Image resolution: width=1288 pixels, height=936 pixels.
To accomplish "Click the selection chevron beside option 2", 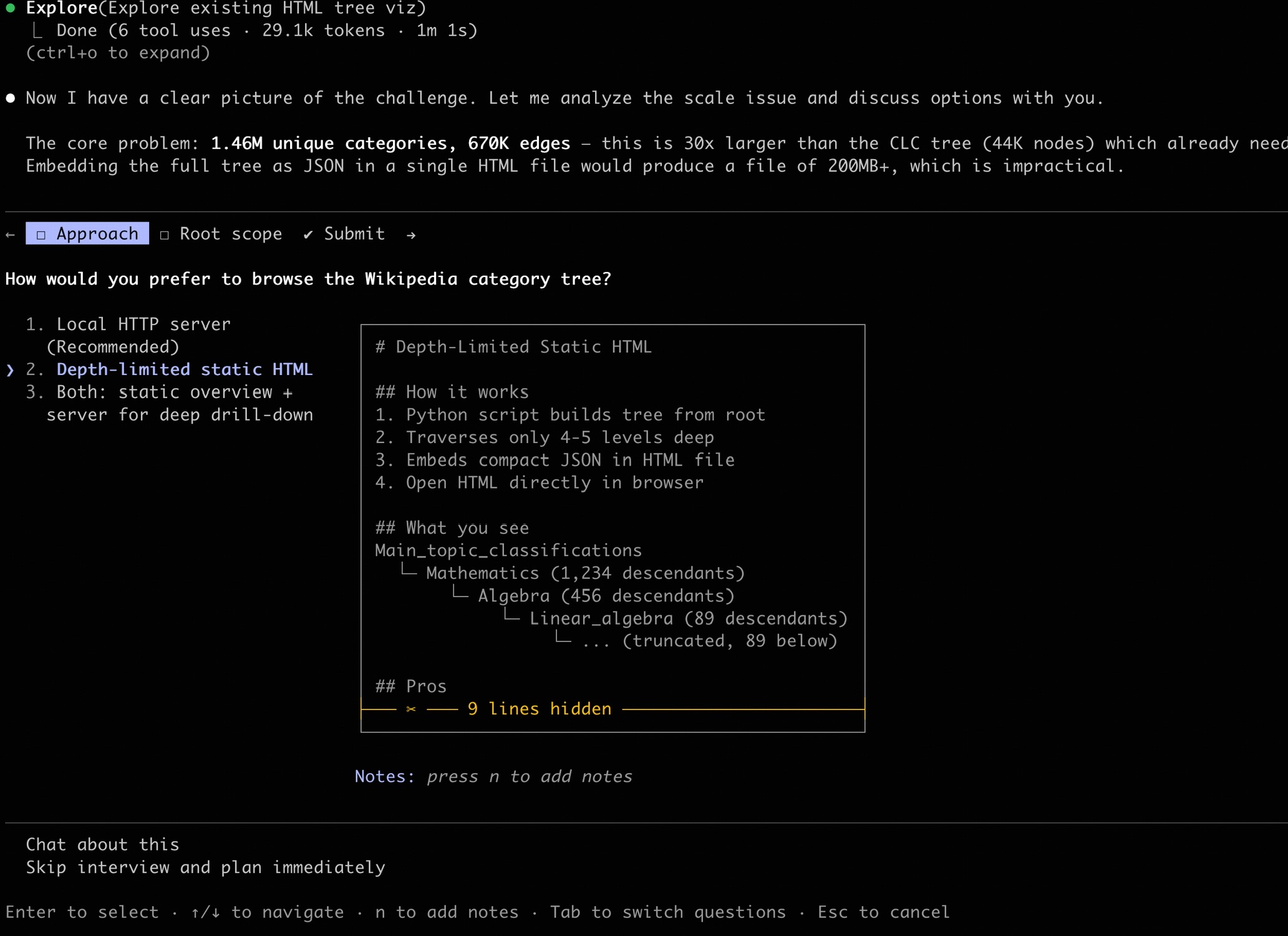I will pos(10,369).
